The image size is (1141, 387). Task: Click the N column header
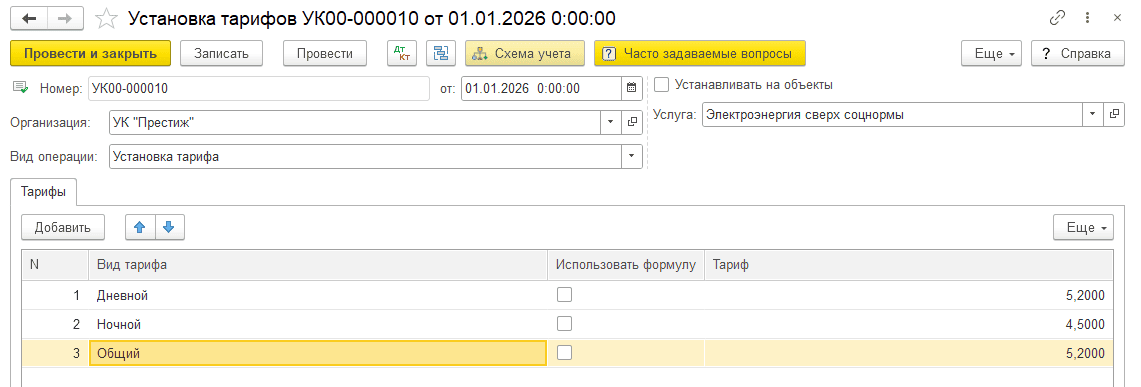[x=55, y=266]
